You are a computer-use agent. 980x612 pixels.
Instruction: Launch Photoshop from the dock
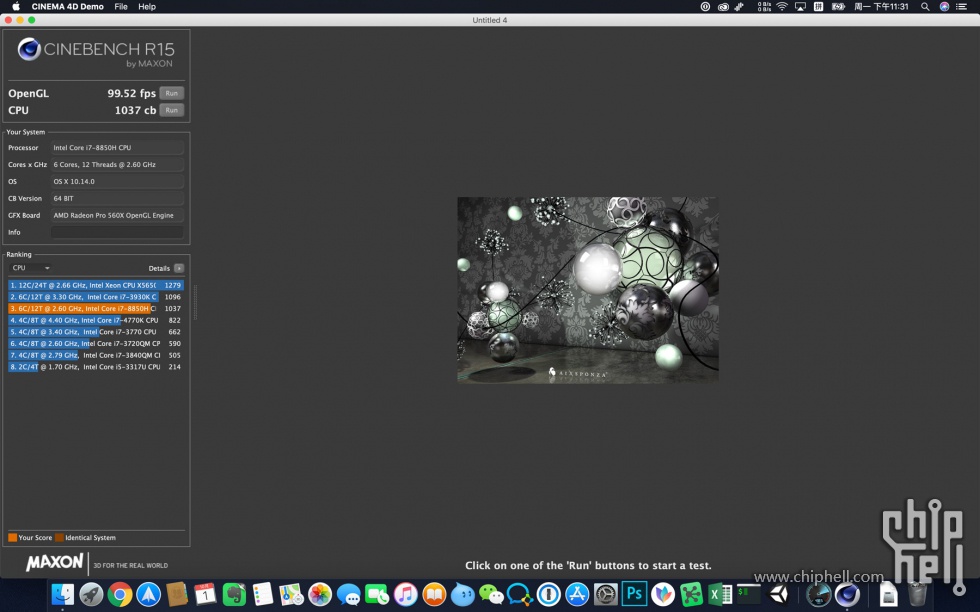click(x=634, y=594)
